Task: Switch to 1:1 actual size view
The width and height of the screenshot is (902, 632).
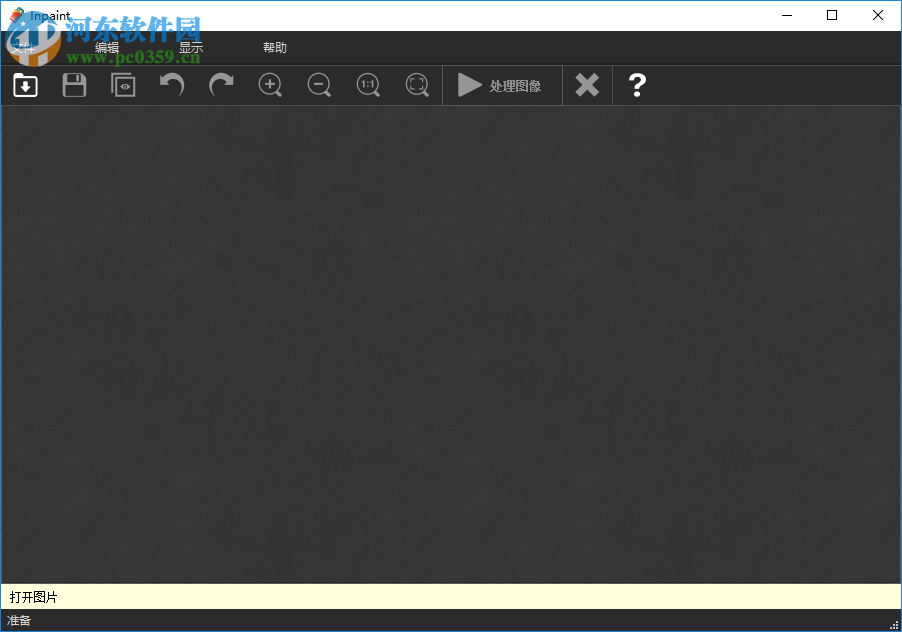Action: pyautogui.click(x=367, y=85)
